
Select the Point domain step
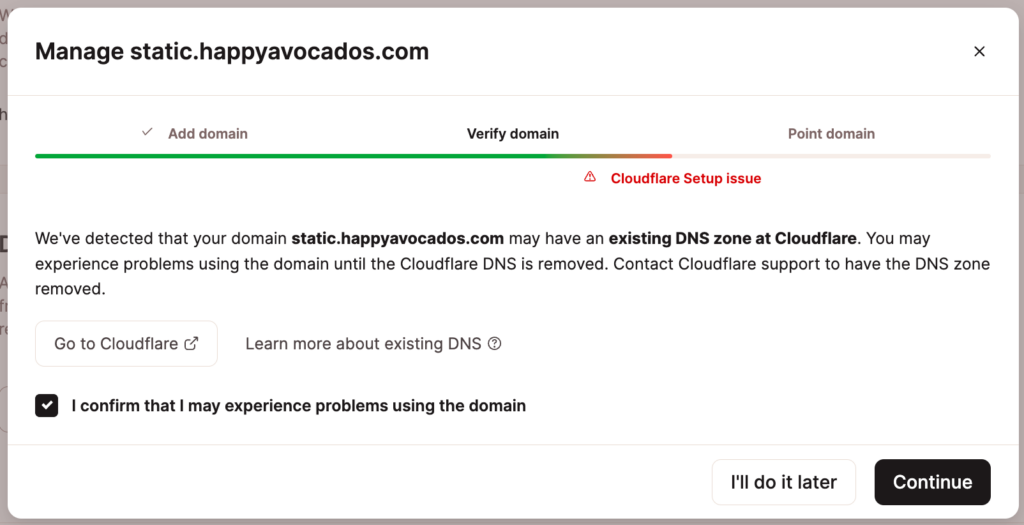(x=830, y=133)
